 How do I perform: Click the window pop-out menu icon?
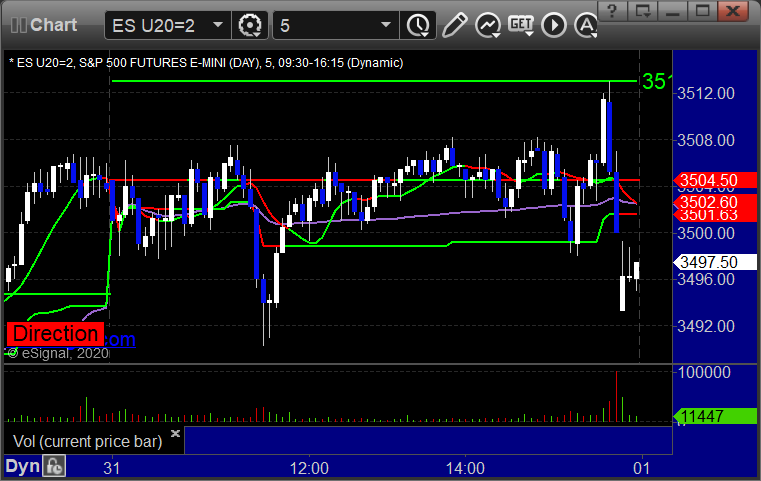tap(643, 11)
